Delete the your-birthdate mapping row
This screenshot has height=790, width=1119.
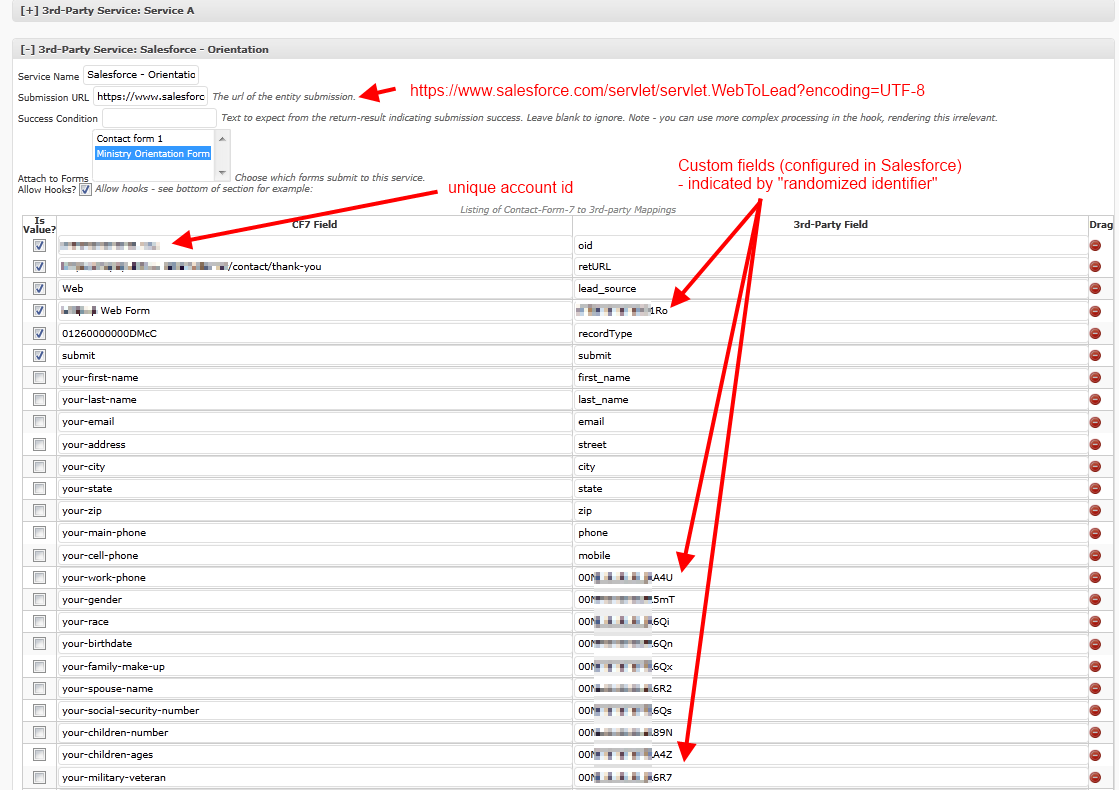pyautogui.click(x=1095, y=644)
